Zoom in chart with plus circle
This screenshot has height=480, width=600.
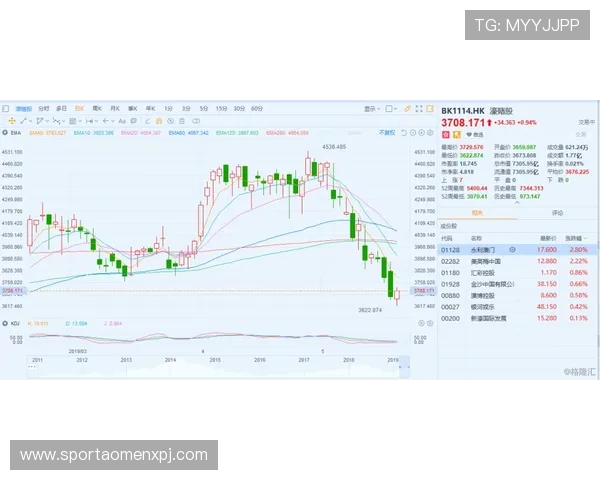(x=421, y=133)
